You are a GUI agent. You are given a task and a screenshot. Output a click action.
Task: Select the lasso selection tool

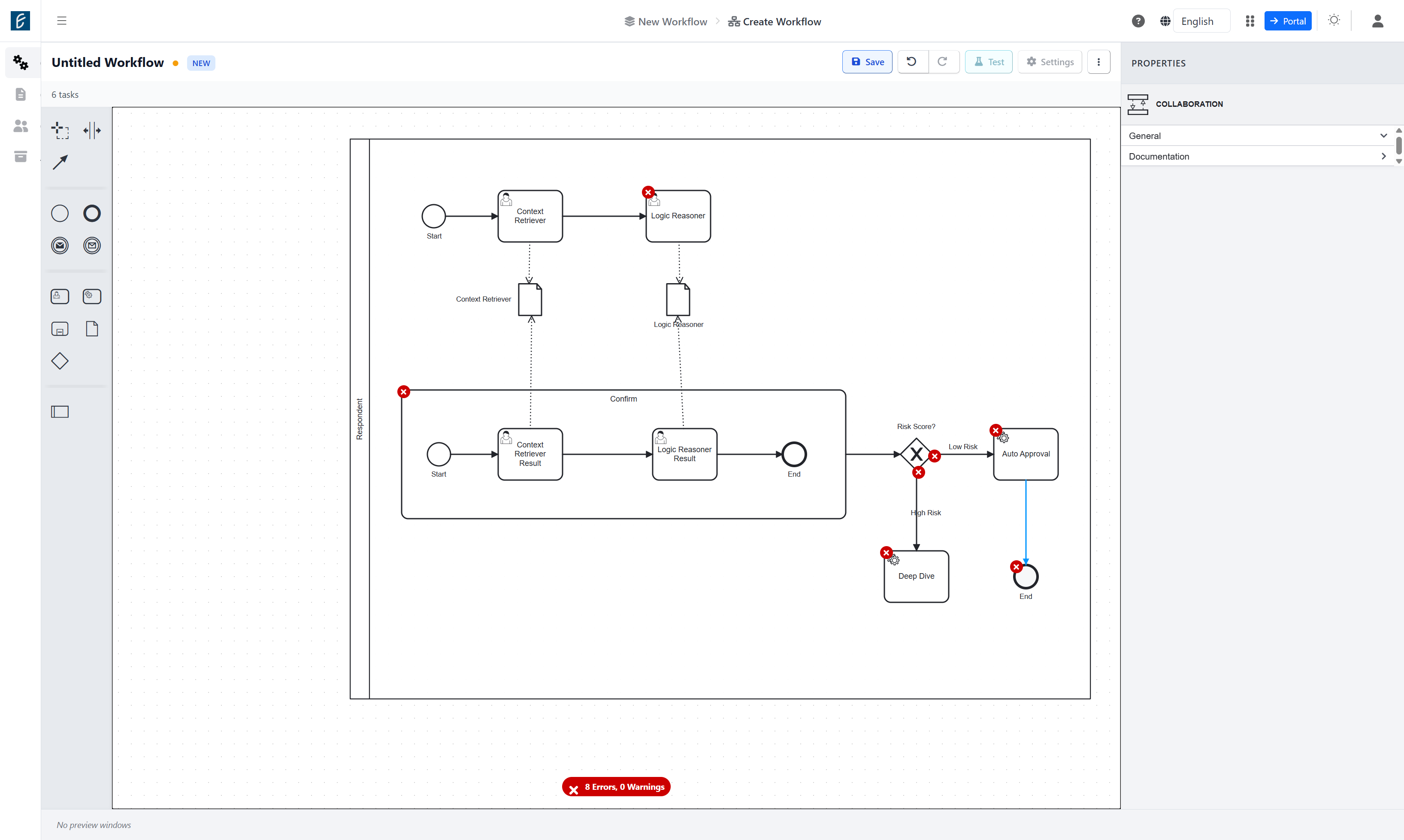coord(60,130)
